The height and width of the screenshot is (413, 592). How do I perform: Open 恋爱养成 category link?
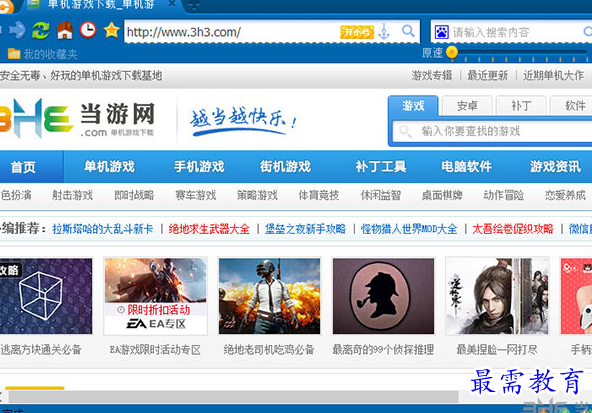pyautogui.click(x=565, y=195)
